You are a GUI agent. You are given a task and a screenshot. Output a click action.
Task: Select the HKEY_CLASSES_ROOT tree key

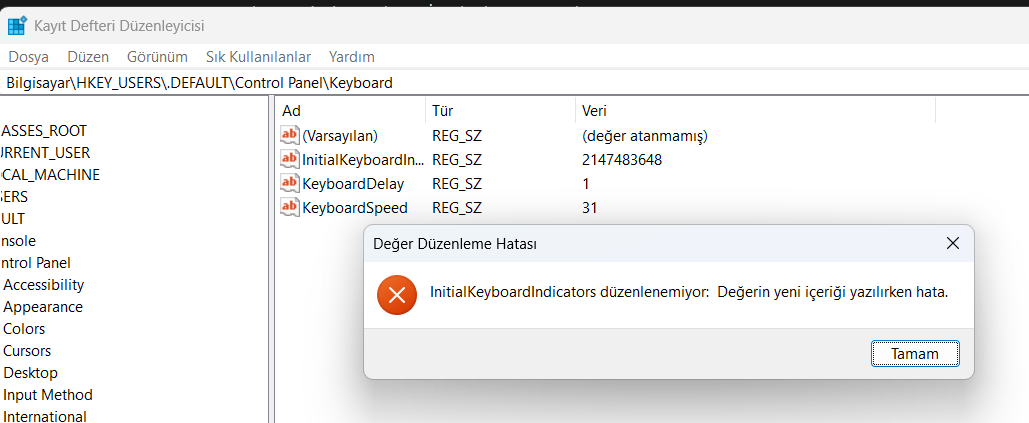pyautogui.click(x=43, y=131)
